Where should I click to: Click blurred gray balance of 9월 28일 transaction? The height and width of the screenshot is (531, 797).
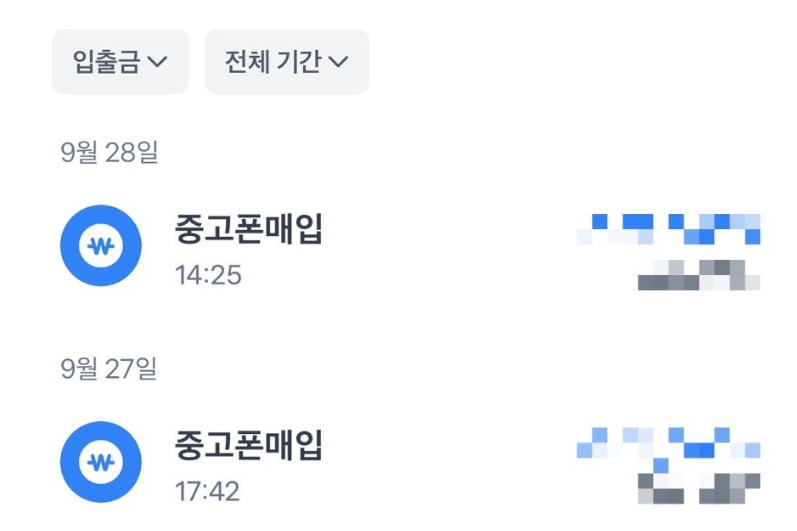699,275
